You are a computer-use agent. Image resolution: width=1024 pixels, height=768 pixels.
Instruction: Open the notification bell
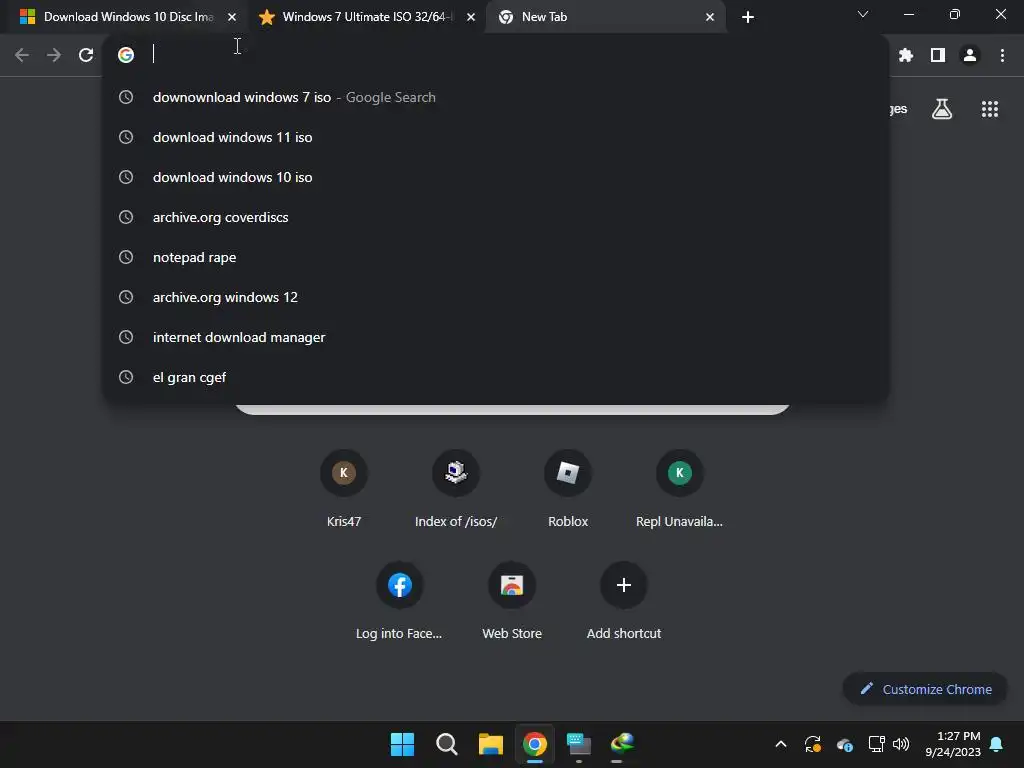tap(997, 744)
